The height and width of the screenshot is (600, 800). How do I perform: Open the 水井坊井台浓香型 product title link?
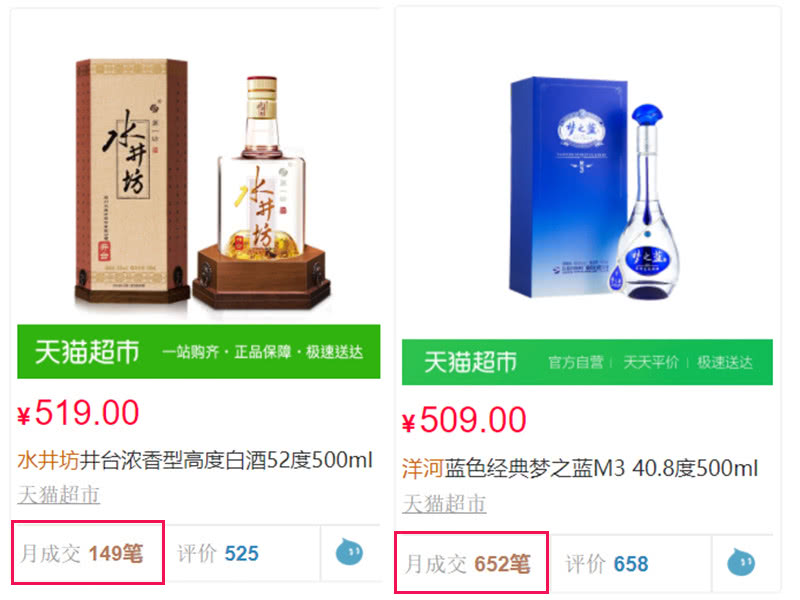click(195, 460)
